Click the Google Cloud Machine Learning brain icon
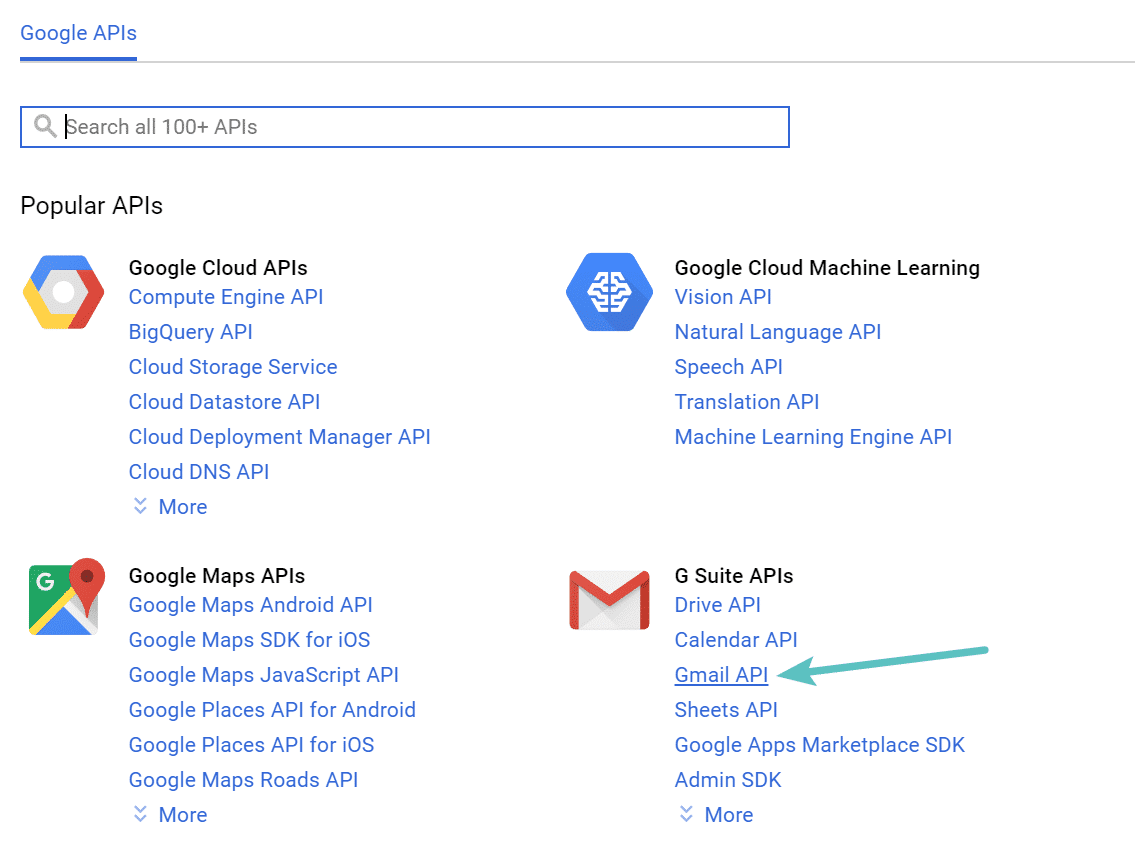This screenshot has height=851, width=1135. [x=609, y=292]
